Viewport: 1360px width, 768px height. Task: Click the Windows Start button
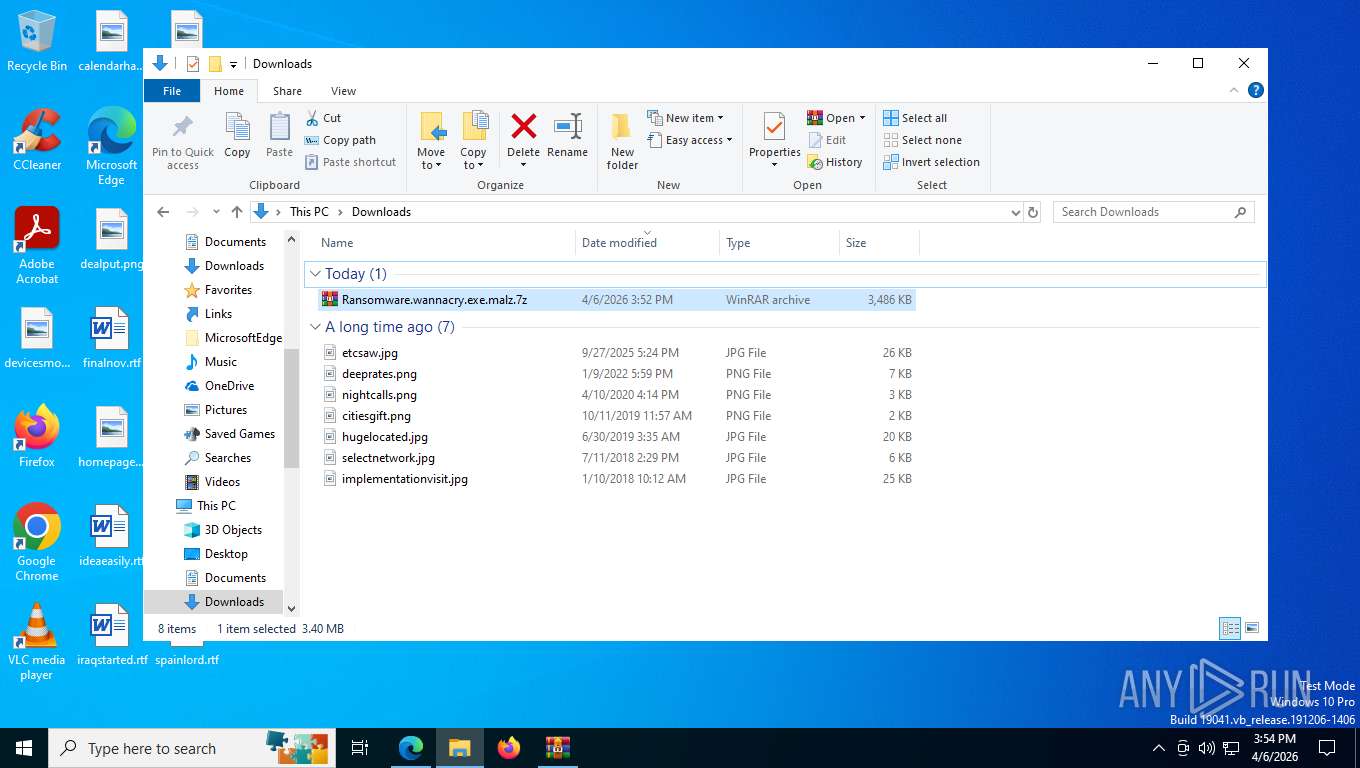coord(24,748)
